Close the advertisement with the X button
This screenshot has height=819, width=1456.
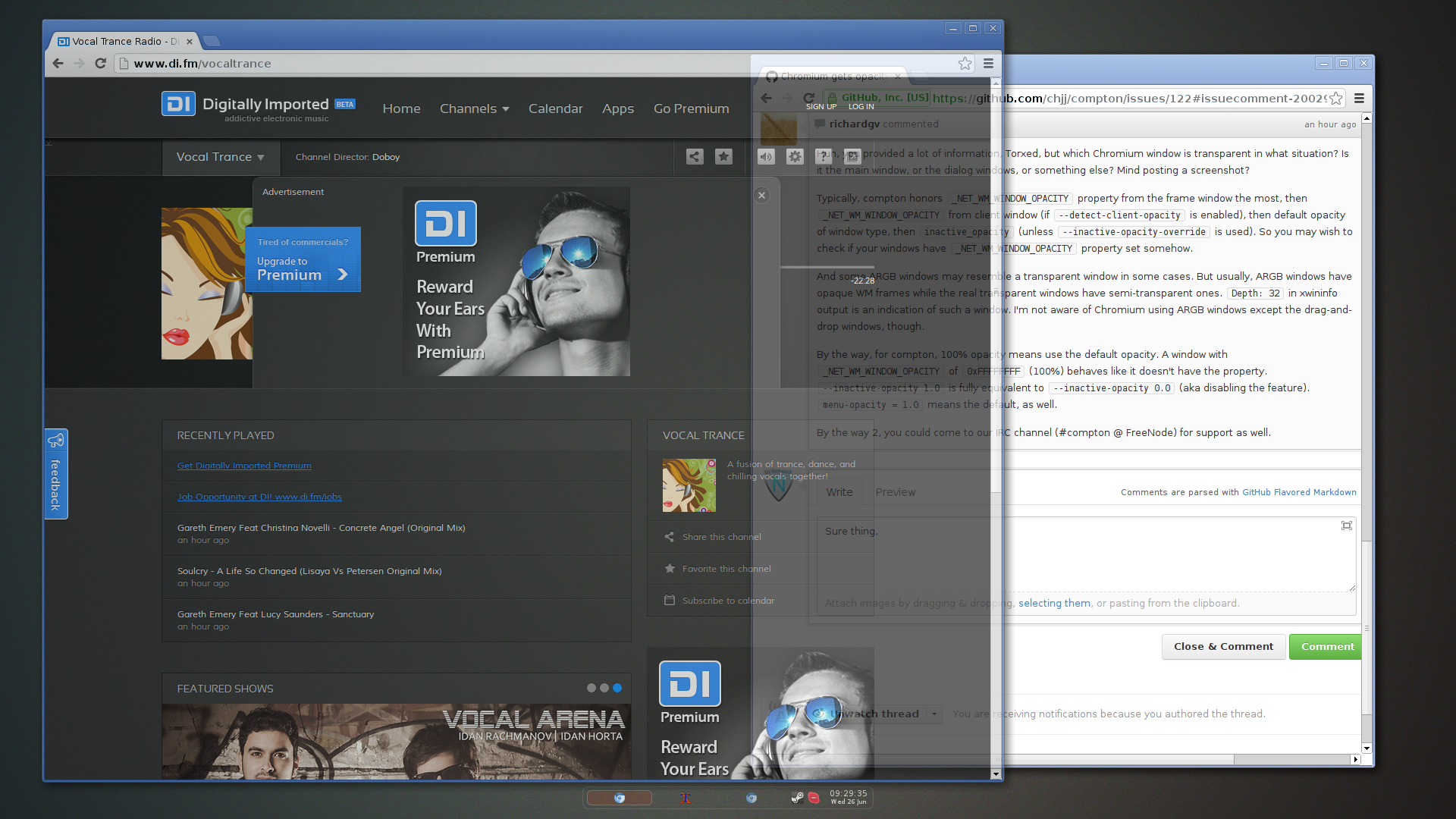point(761,195)
